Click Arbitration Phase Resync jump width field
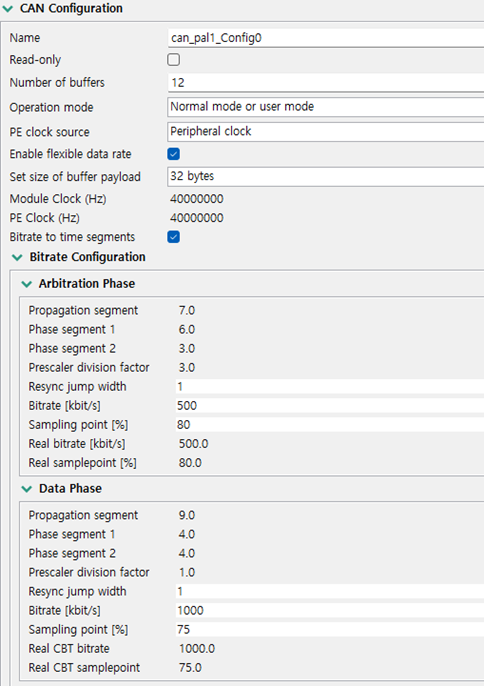484x686 pixels. 330,387
